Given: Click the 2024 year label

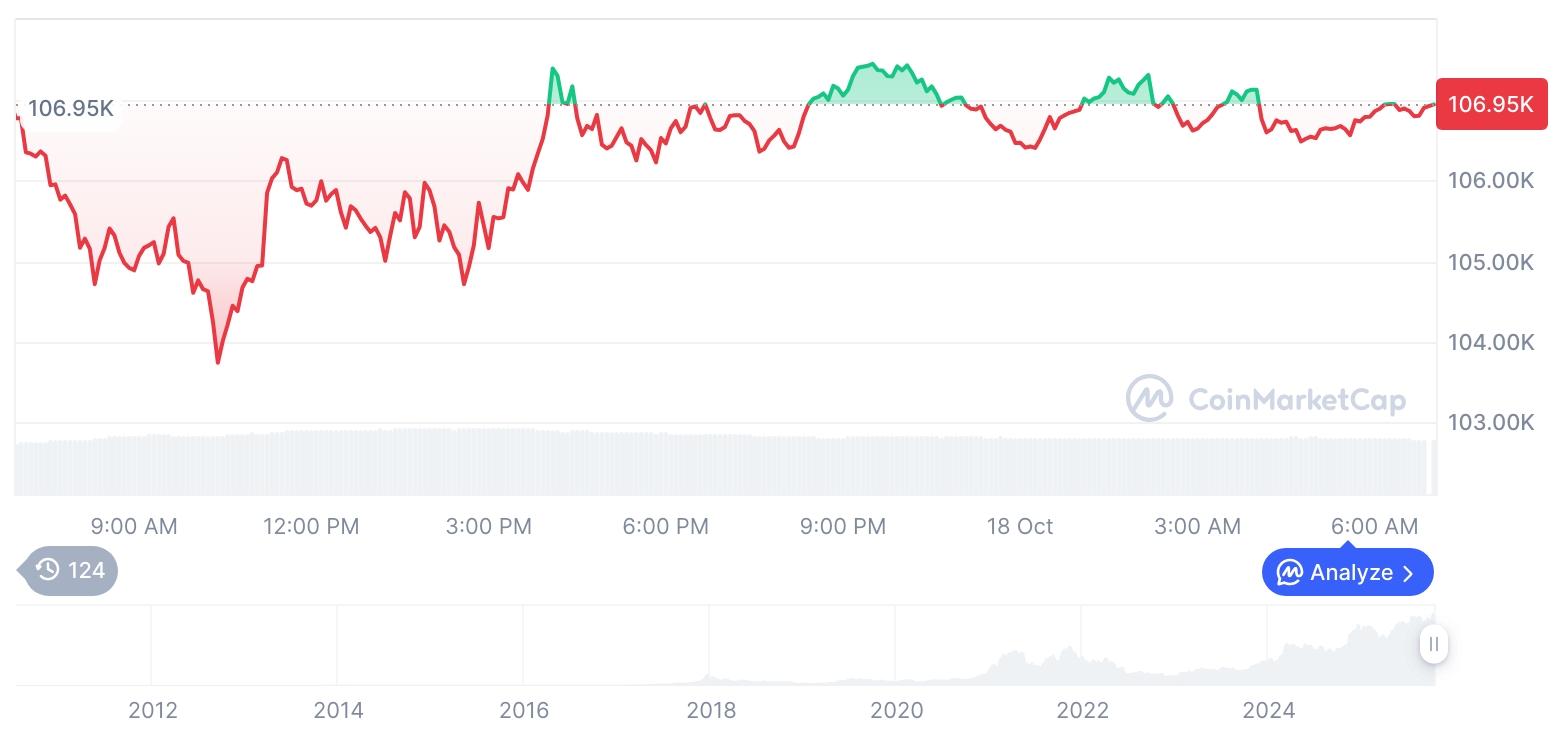Looking at the screenshot, I should (1269, 711).
